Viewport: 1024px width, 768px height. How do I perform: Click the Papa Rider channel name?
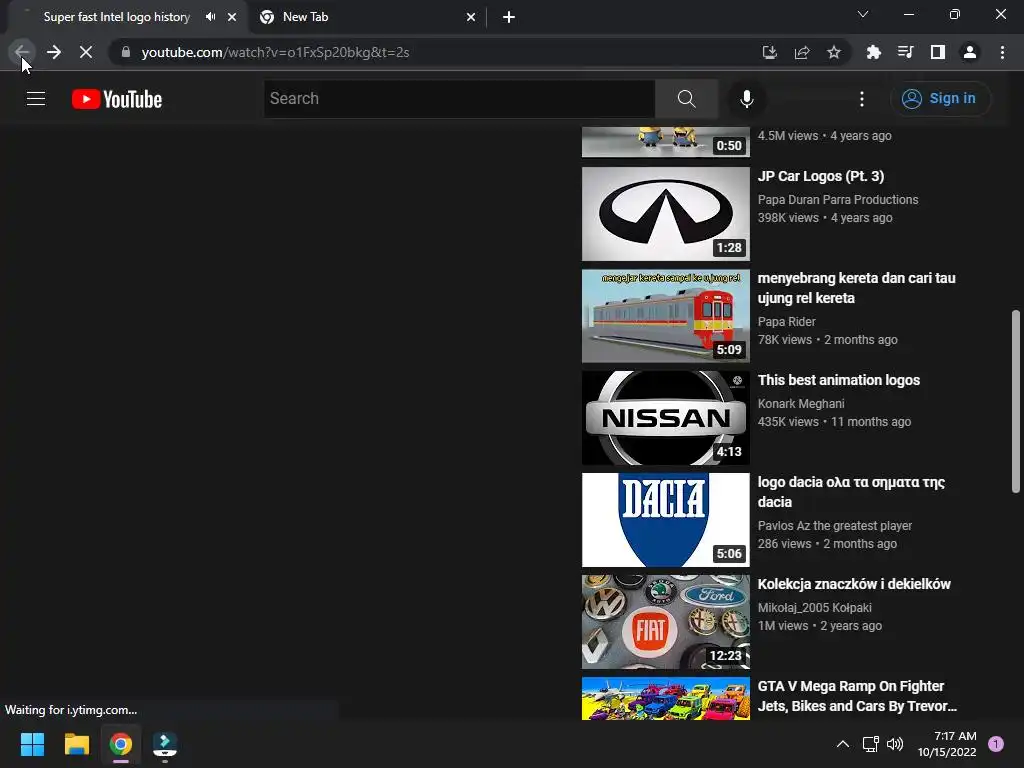[x=786, y=321]
